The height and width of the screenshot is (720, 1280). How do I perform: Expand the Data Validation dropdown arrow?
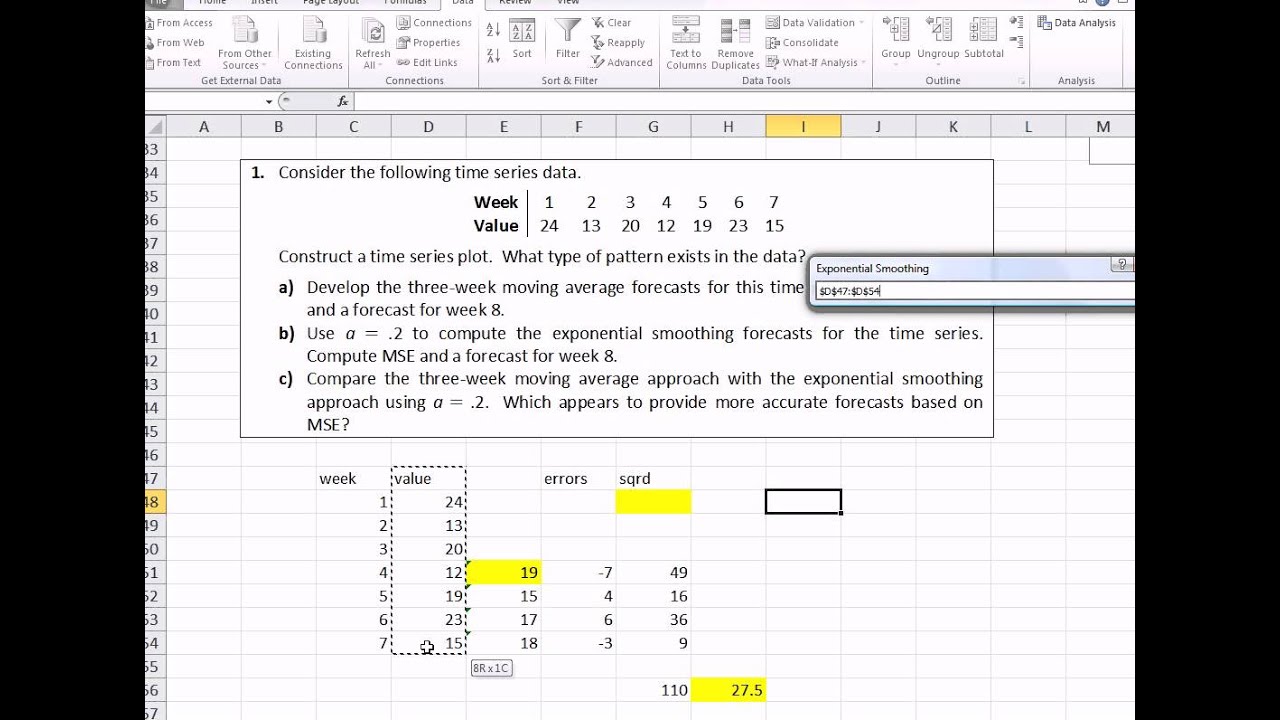tap(863, 23)
